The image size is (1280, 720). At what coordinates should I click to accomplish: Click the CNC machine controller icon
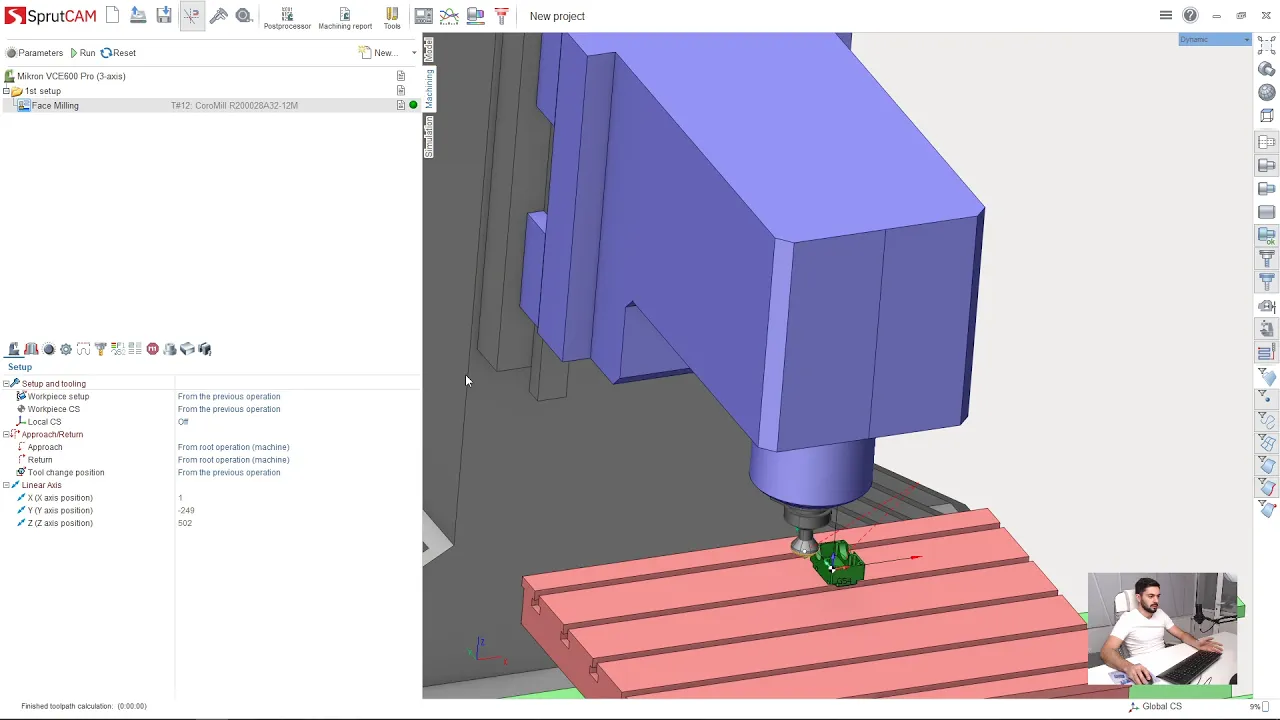point(424,15)
